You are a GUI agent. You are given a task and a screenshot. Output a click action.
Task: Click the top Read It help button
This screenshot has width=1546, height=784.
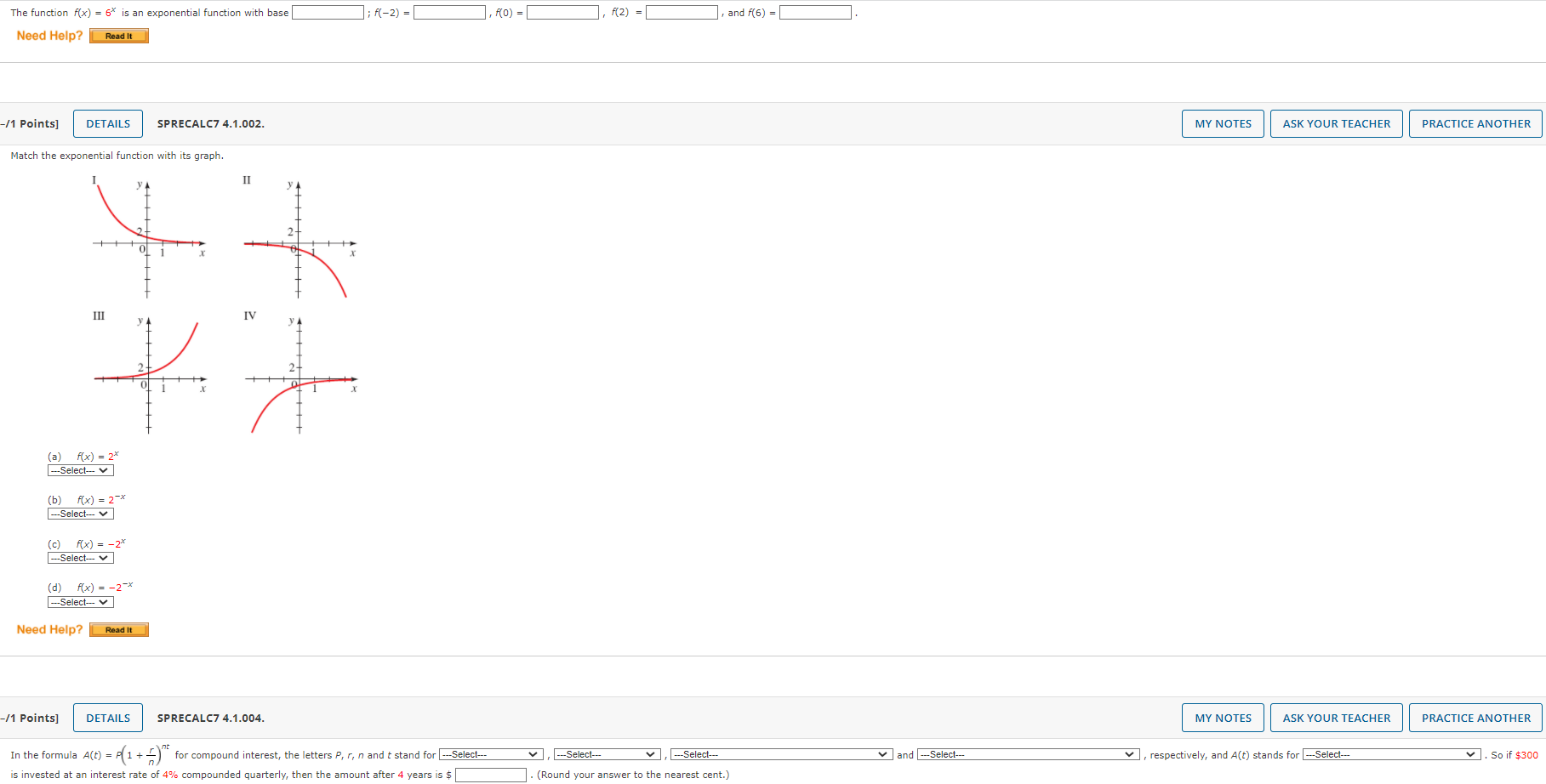(x=119, y=36)
